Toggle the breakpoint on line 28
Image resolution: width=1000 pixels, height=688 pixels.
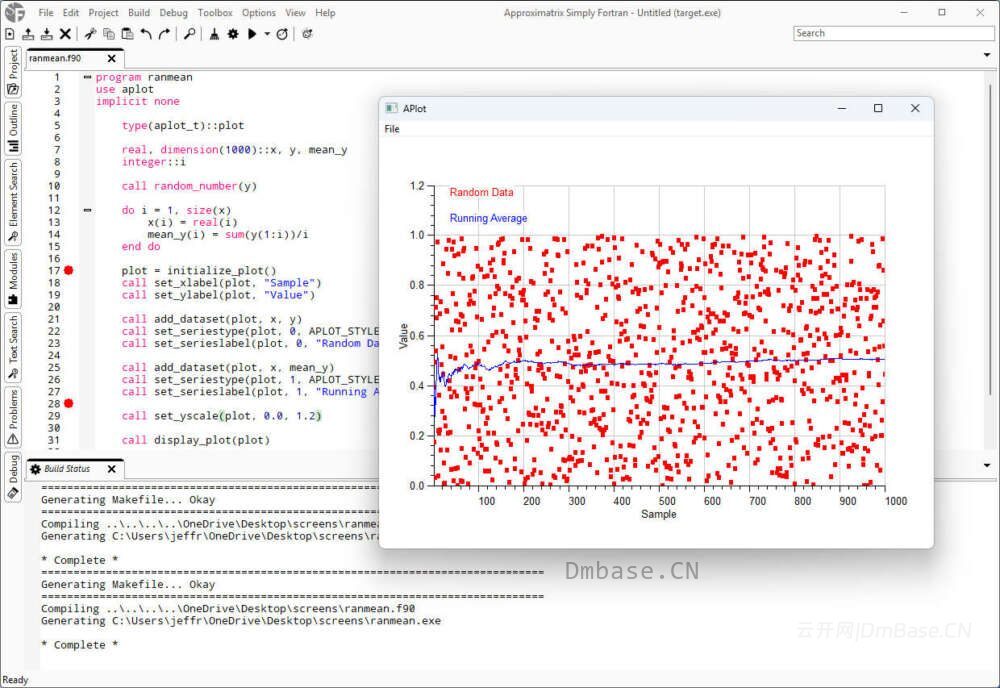[68, 404]
